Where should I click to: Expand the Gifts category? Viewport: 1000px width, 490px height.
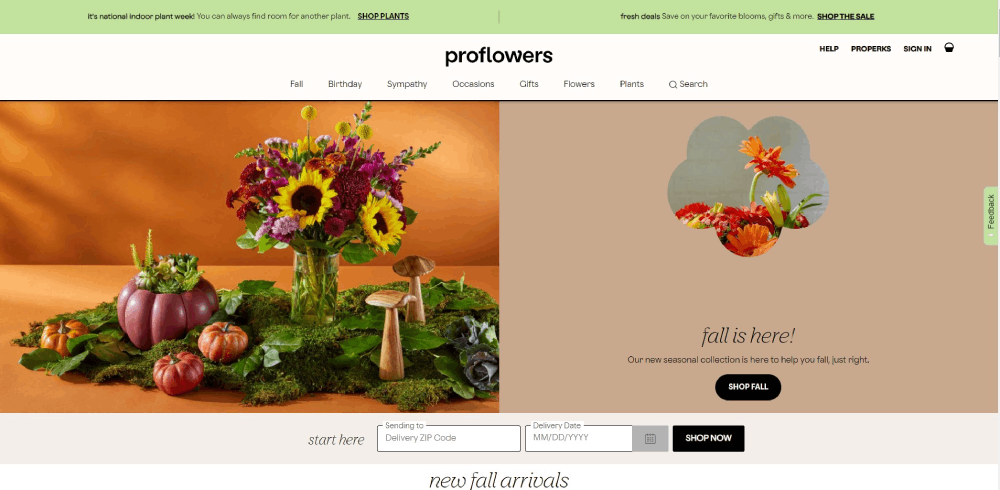(529, 84)
